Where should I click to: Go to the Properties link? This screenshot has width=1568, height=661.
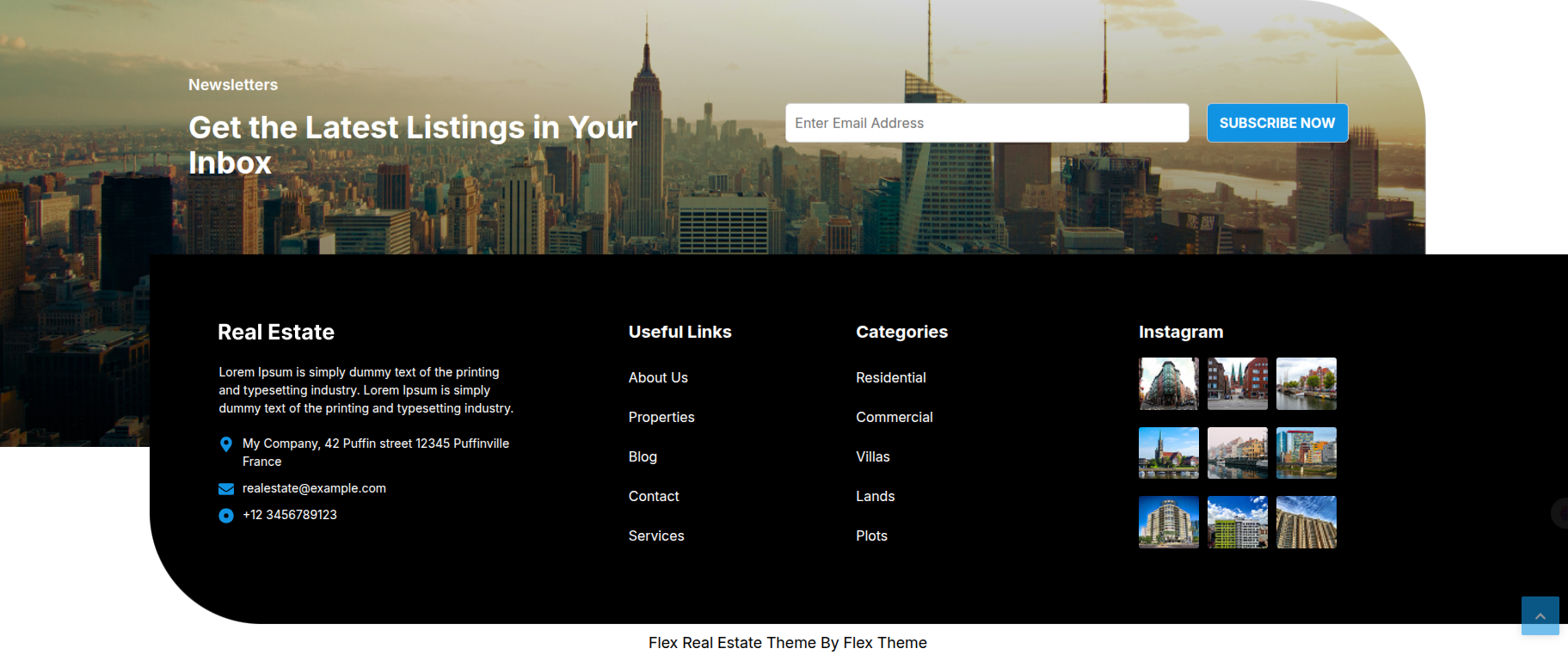(x=661, y=417)
